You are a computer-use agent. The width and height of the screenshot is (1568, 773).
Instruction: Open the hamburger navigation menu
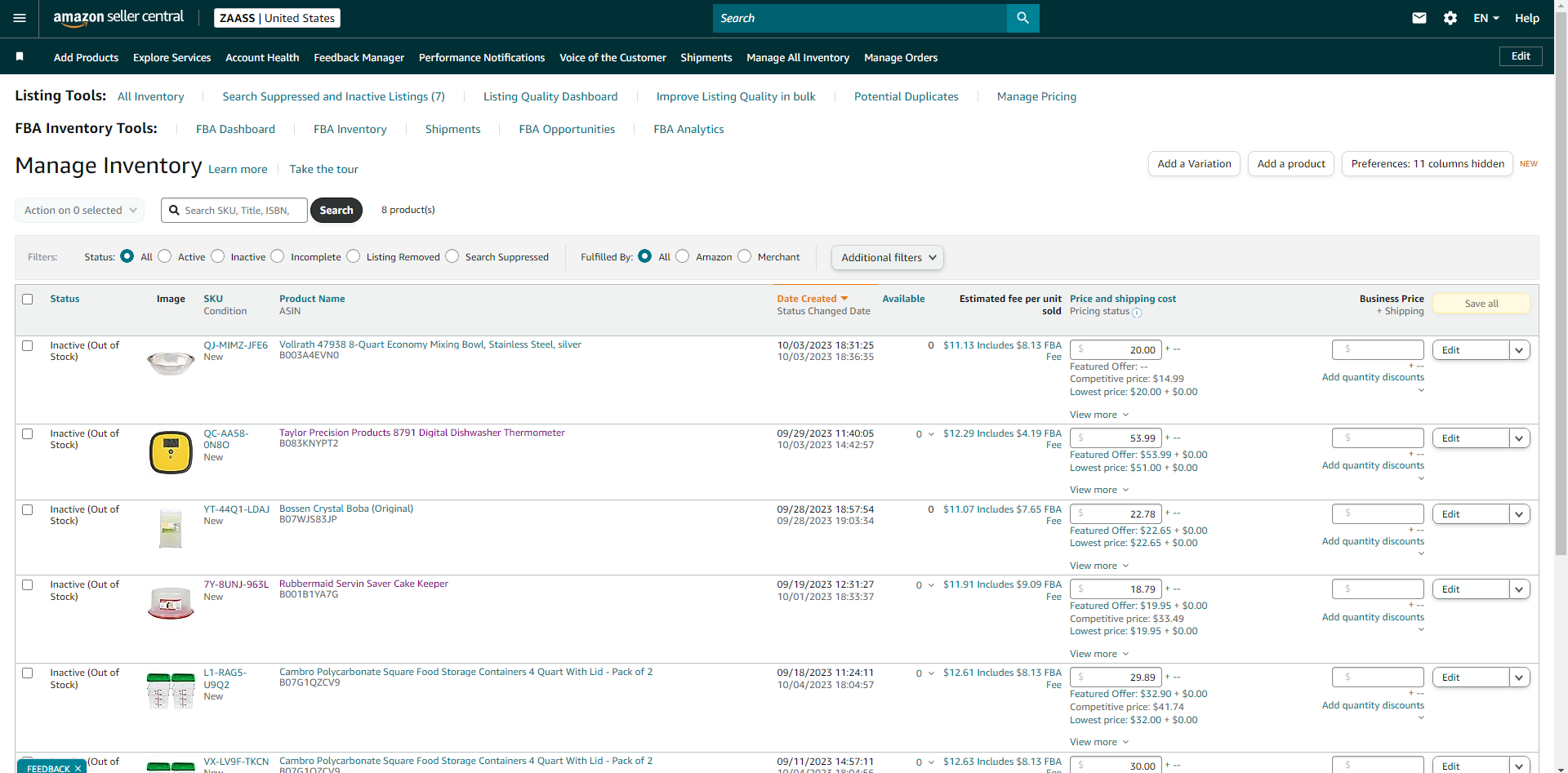(x=20, y=18)
